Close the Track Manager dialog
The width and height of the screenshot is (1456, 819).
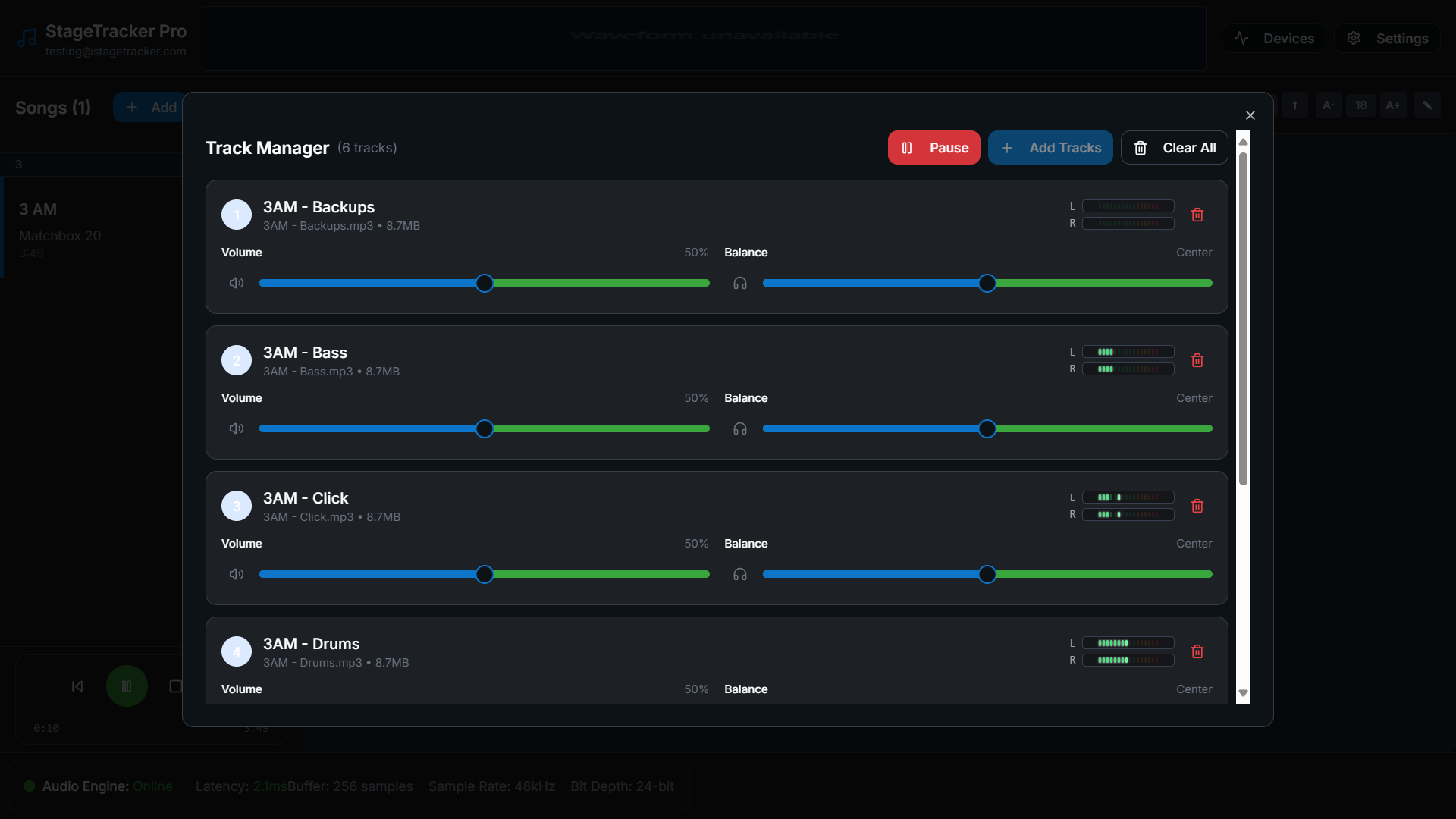(x=1250, y=115)
